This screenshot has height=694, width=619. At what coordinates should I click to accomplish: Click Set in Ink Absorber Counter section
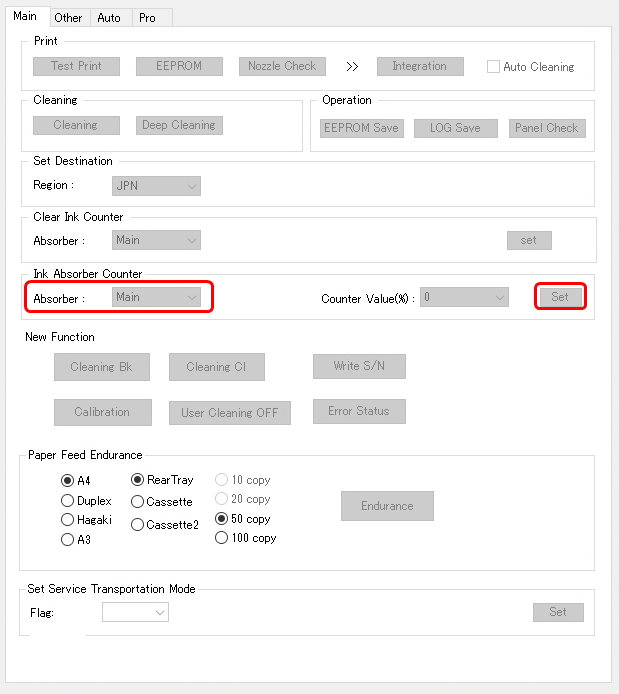560,297
